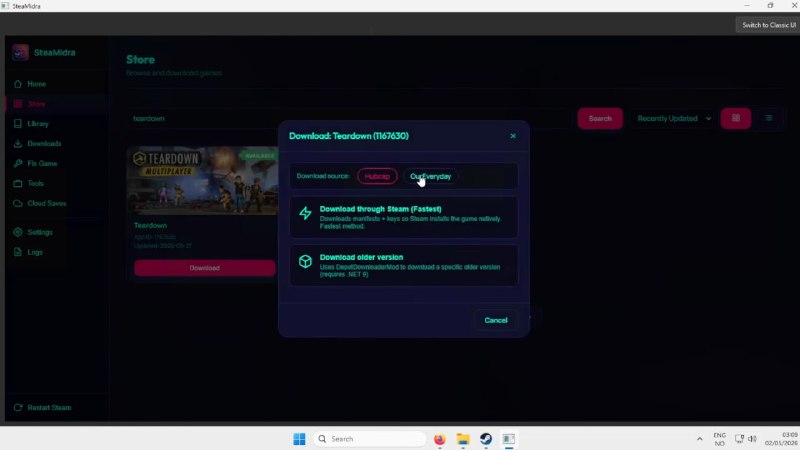Image resolution: width=800 pixels, height=450 pixels.
Task: Click the red Search button
Action: click(600, 118)
